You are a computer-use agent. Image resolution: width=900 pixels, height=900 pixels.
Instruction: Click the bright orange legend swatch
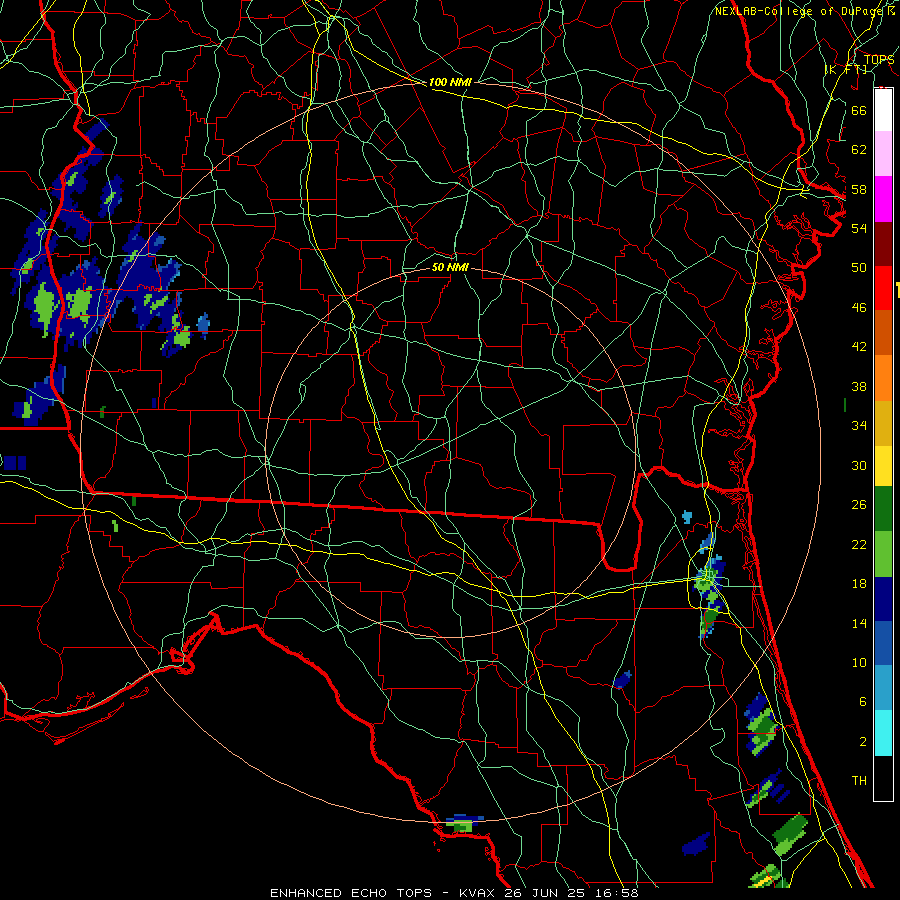[x=883, y=377]
